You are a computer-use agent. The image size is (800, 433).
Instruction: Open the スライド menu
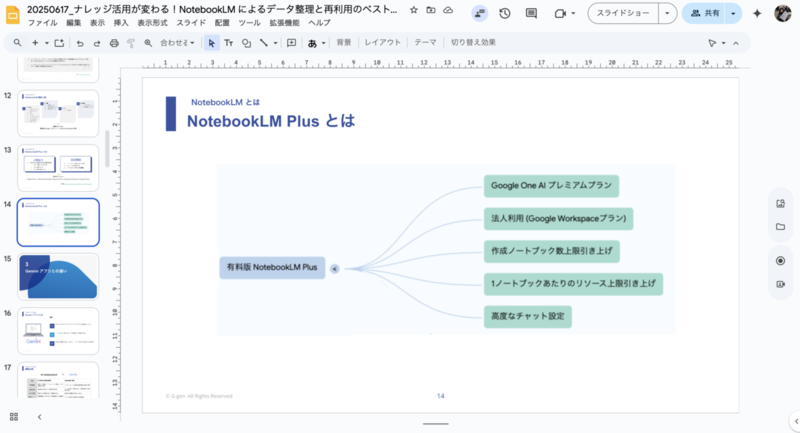[x=191, y=23]
